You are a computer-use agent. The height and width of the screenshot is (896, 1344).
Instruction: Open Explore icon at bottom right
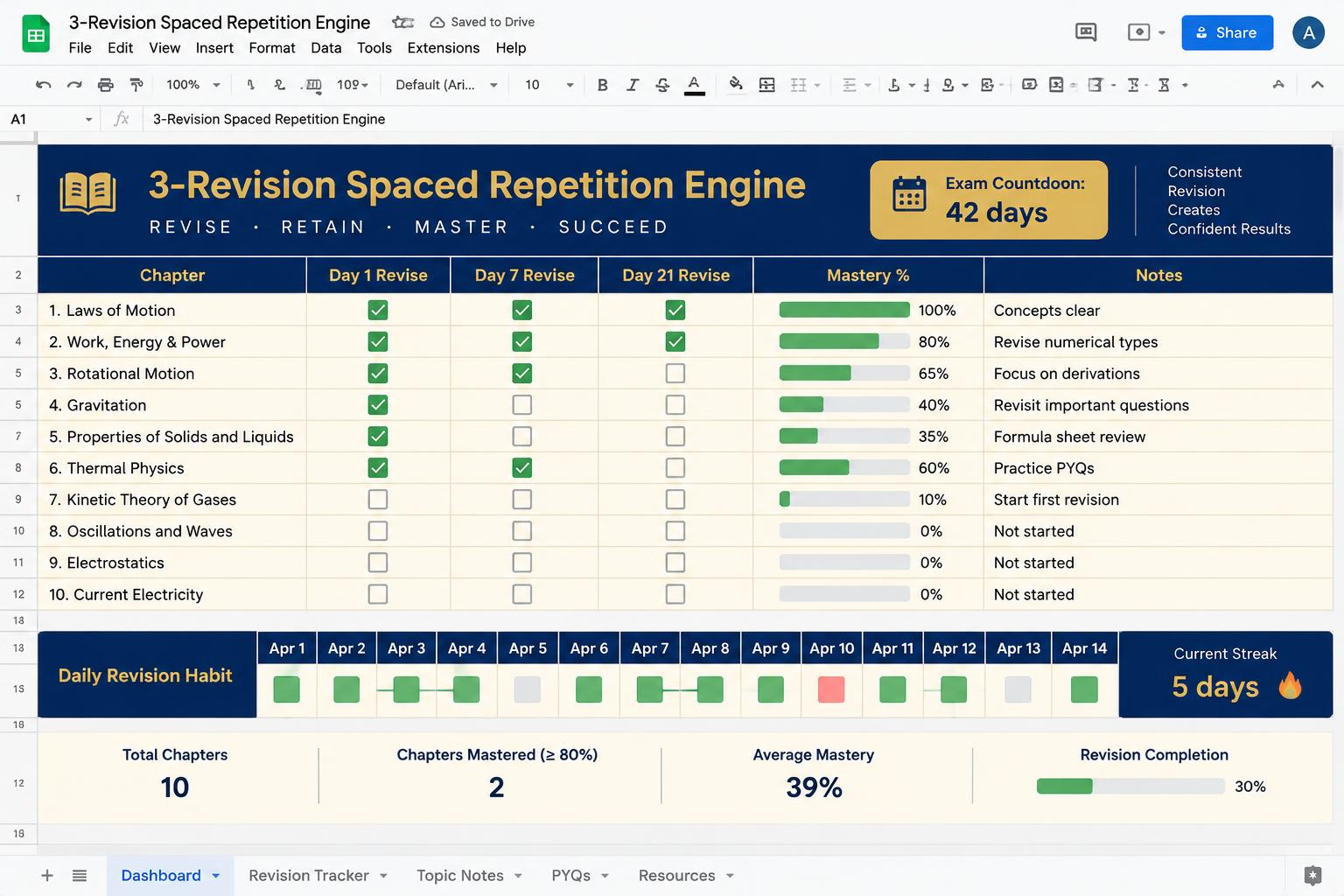point(1312,875)
